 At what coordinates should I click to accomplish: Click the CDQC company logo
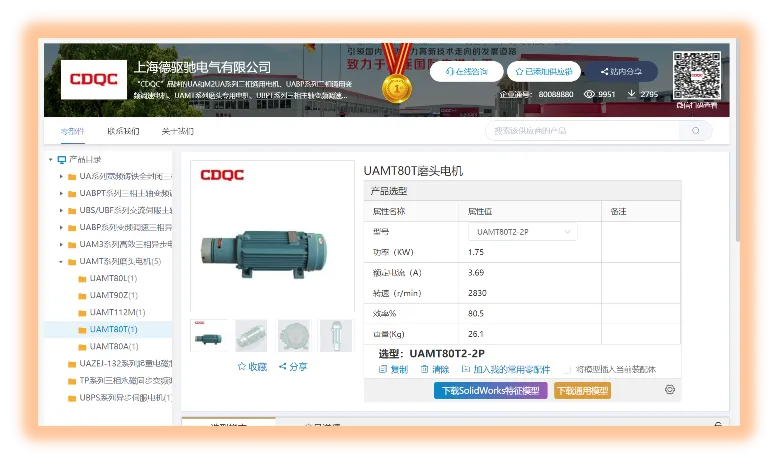(x=93, y=79)
